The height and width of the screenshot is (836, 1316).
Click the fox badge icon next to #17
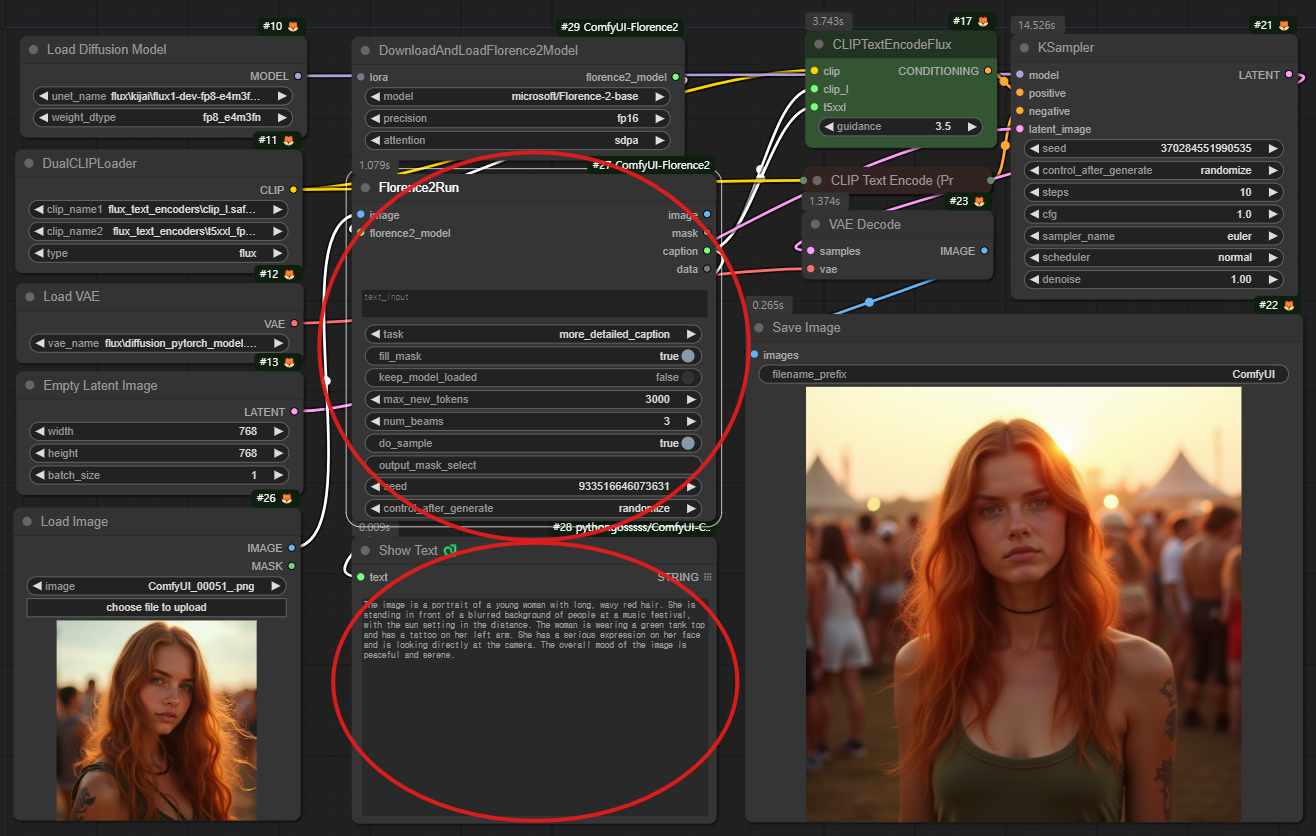tap(983, 21)
